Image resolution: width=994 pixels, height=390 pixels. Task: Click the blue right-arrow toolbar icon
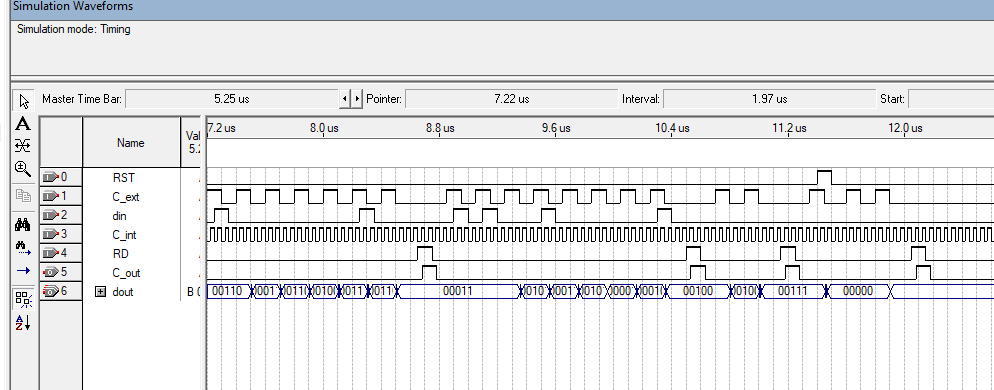click(23, 271)
